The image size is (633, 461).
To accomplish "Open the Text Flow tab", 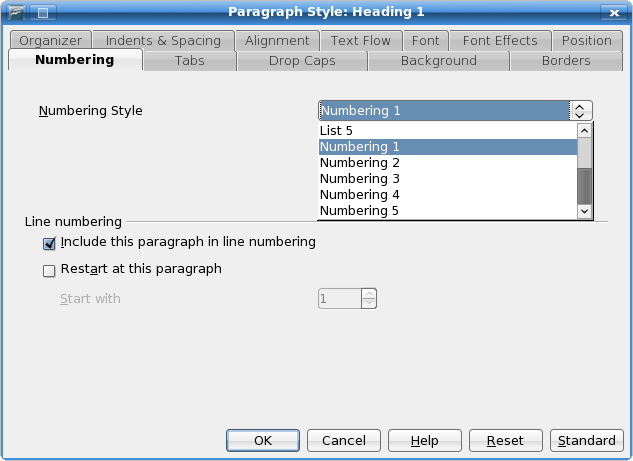I will click(x=361, y=40).
